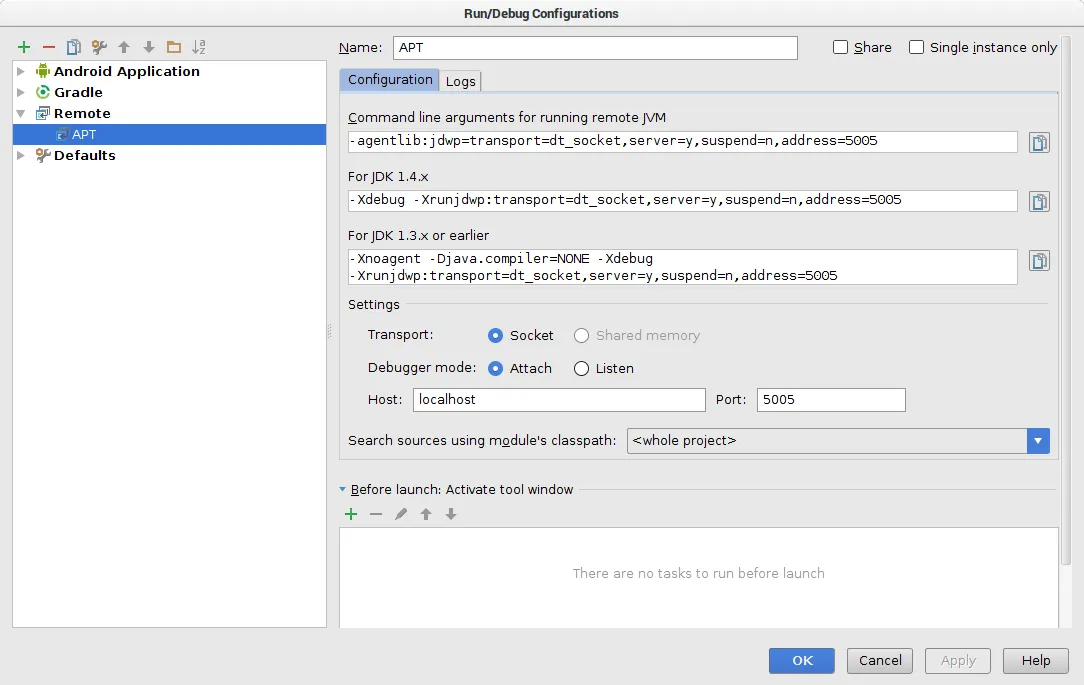The width and height of the screenshot is (1084, 685).
Task: Move before launch task up arrow
Action: pyautogui.click(x=426, y=514)
